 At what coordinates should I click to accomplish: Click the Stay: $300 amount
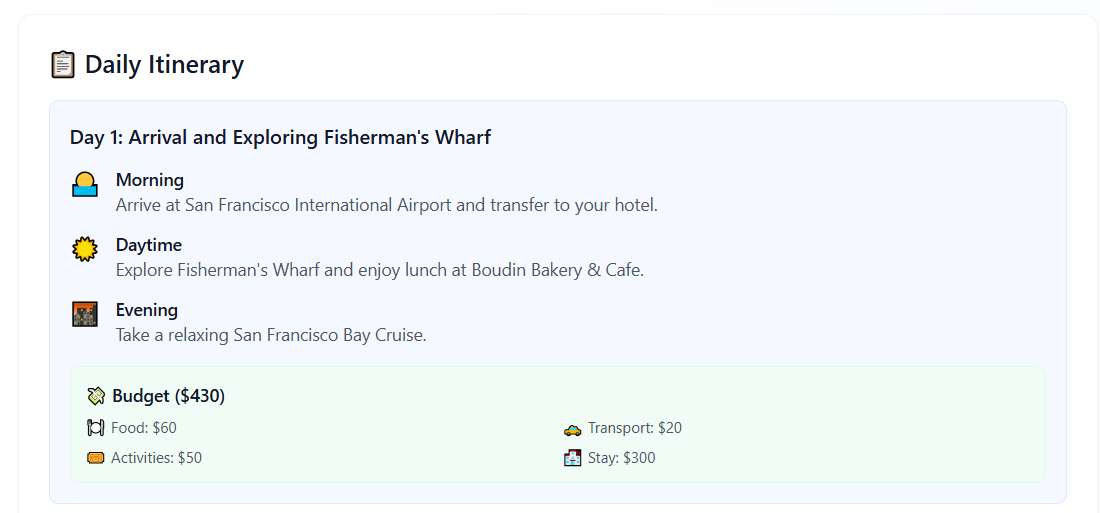coord(622,458)
